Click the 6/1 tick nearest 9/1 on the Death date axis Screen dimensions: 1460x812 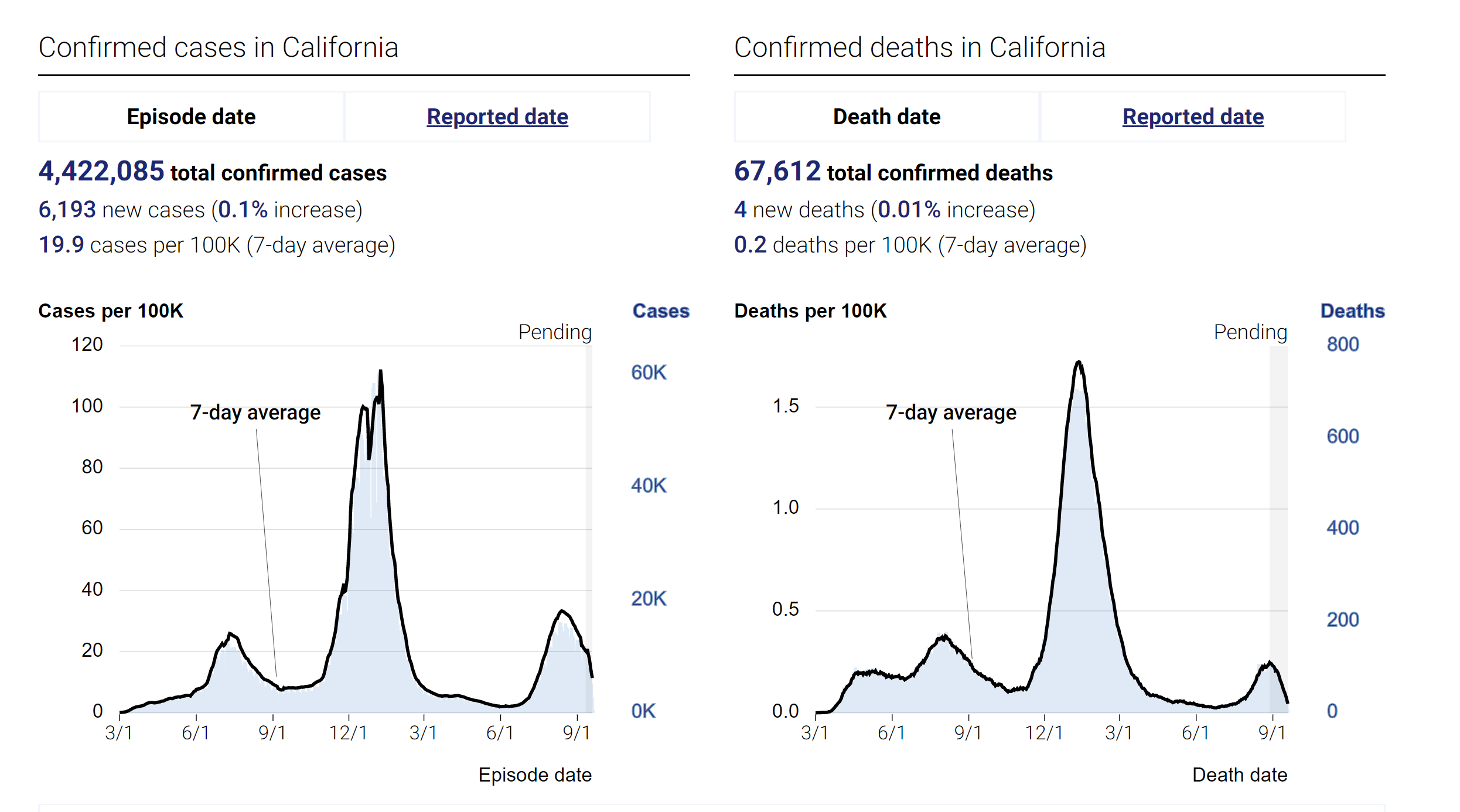[x=1195, y=732]
